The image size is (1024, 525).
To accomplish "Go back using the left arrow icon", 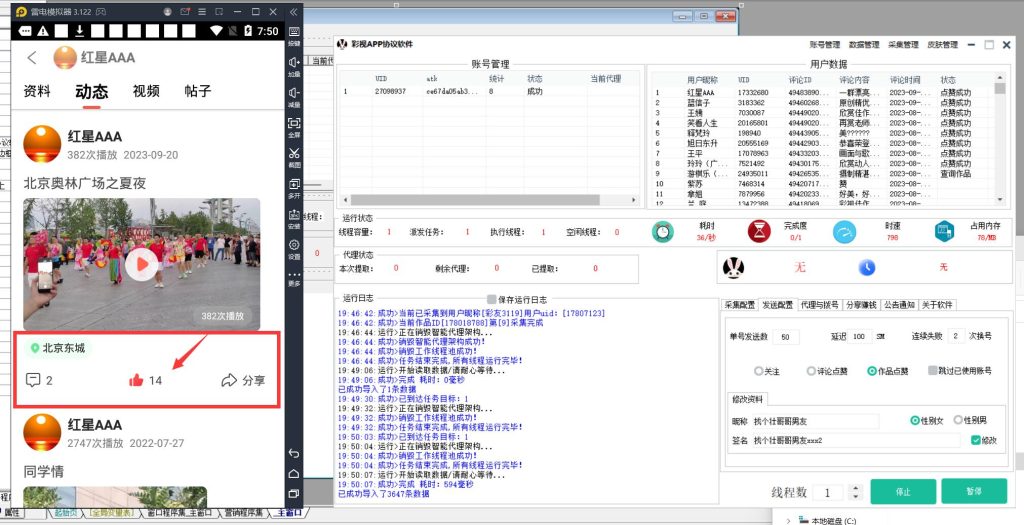I will tap(32, 58).
